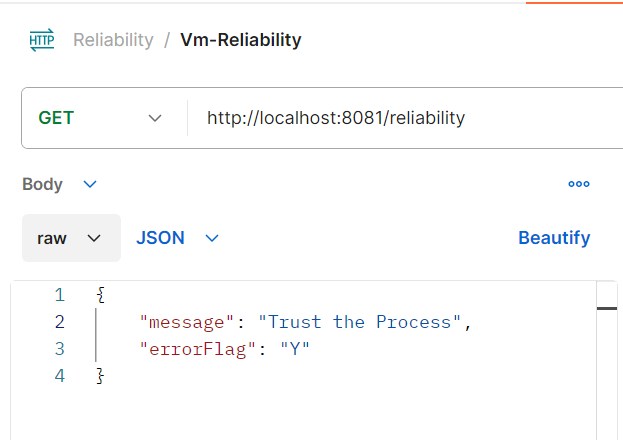
Task: Click the "Trust the Process" value
Action: (360, 322)
